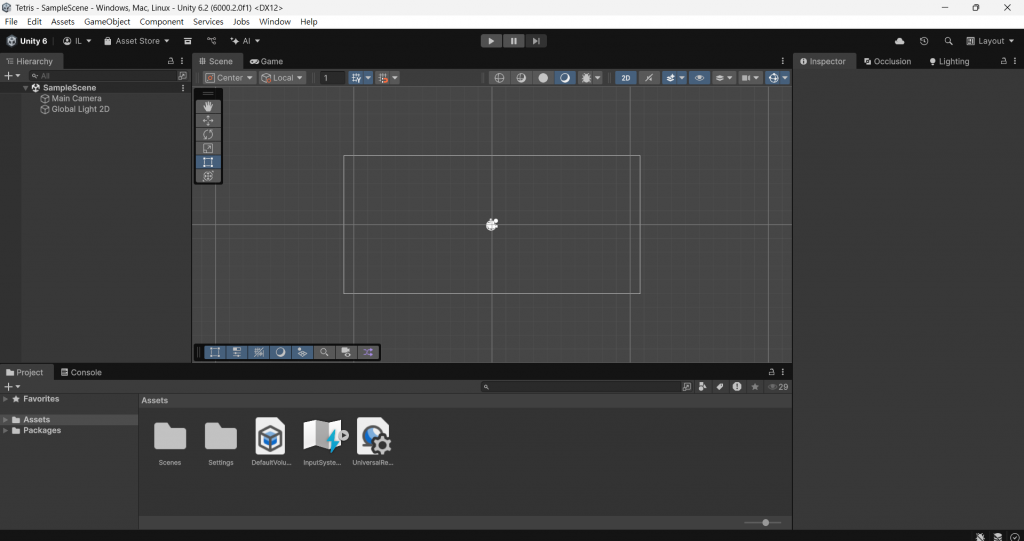
Task: Click the favorite star icon in Project toolbar
Action: pyautogui.click(x=755, y=387)
